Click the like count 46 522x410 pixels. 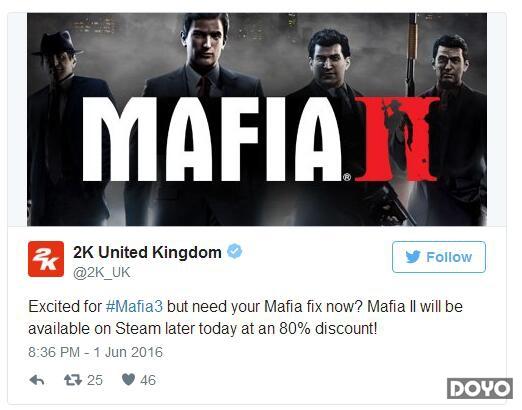pyautogui.click(x=148, y=380)
